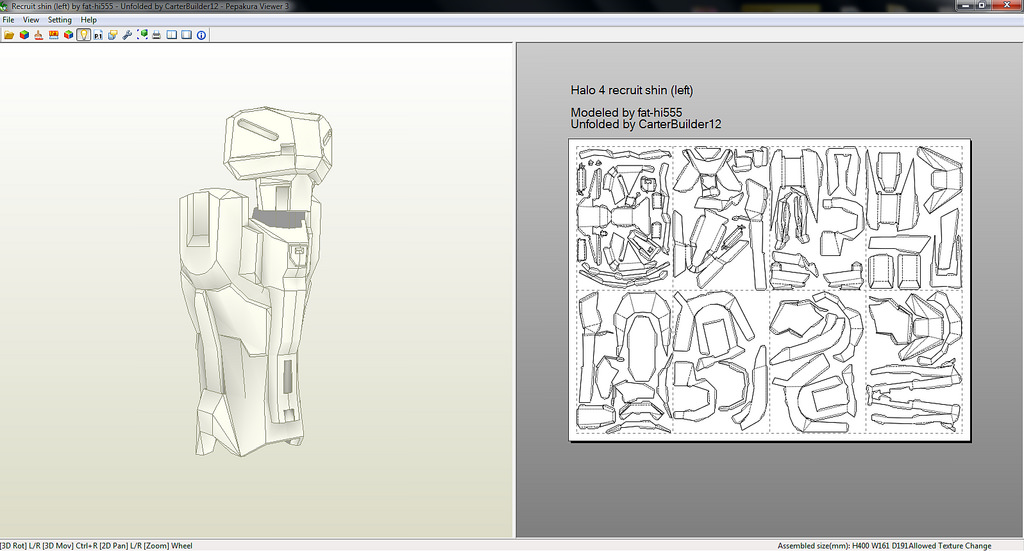
Task: Click the first colored cube icon in toolbar
Action: (x=24, y=35)
